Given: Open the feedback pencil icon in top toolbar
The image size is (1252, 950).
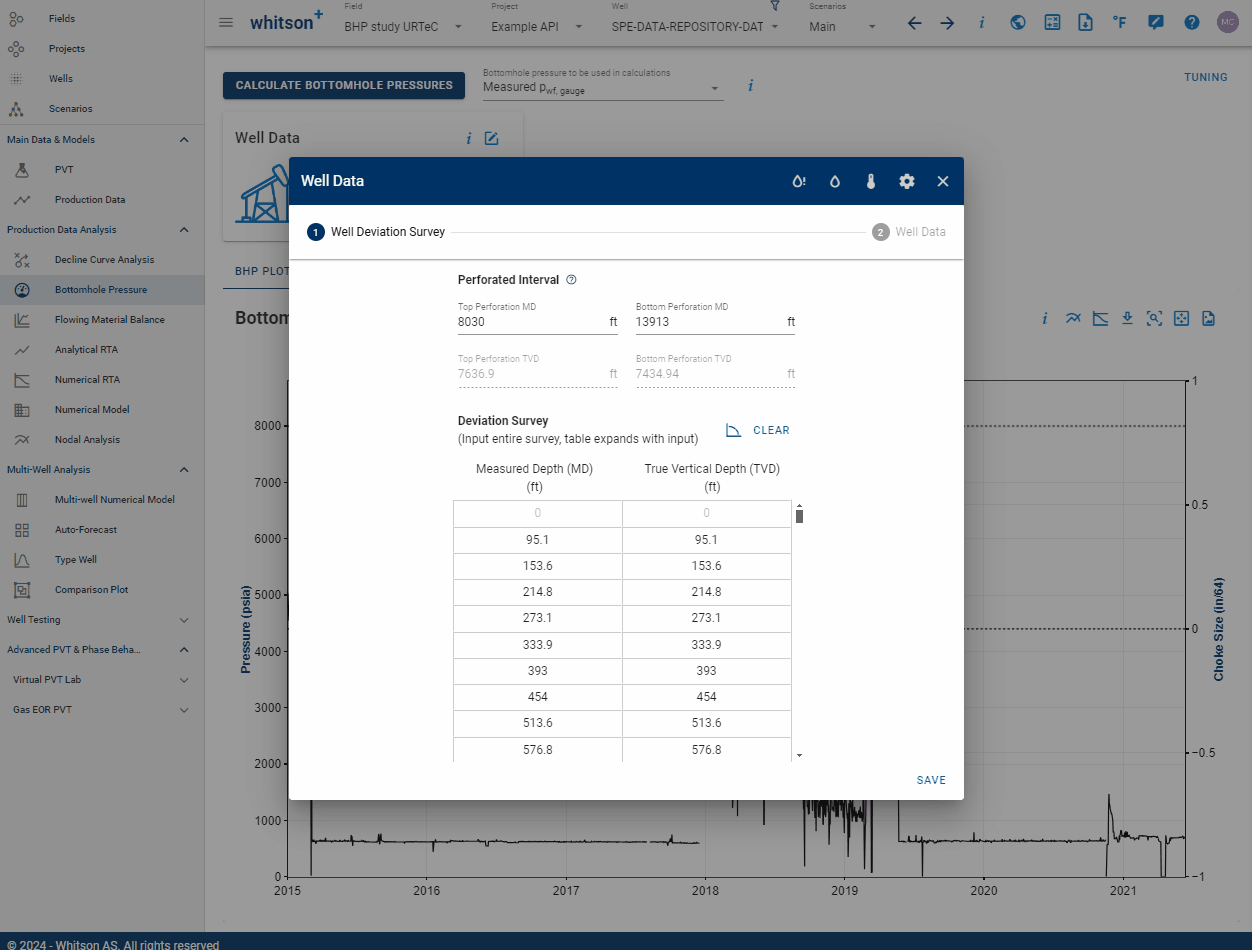Looking at the screenshot, I should [1156, 22].
